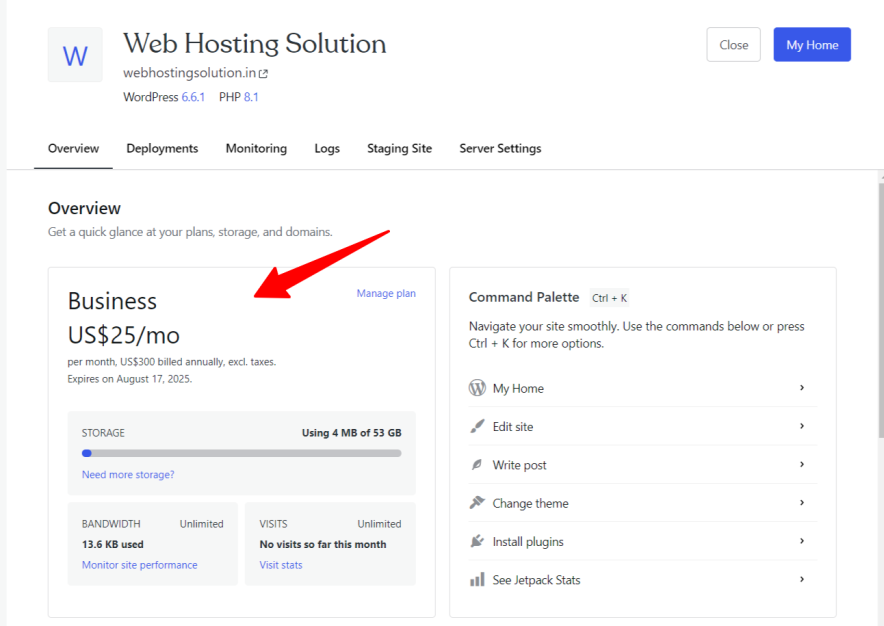
Task: Open webhostingsolution.in via the external link icon
Action: [x=263, y=72]
